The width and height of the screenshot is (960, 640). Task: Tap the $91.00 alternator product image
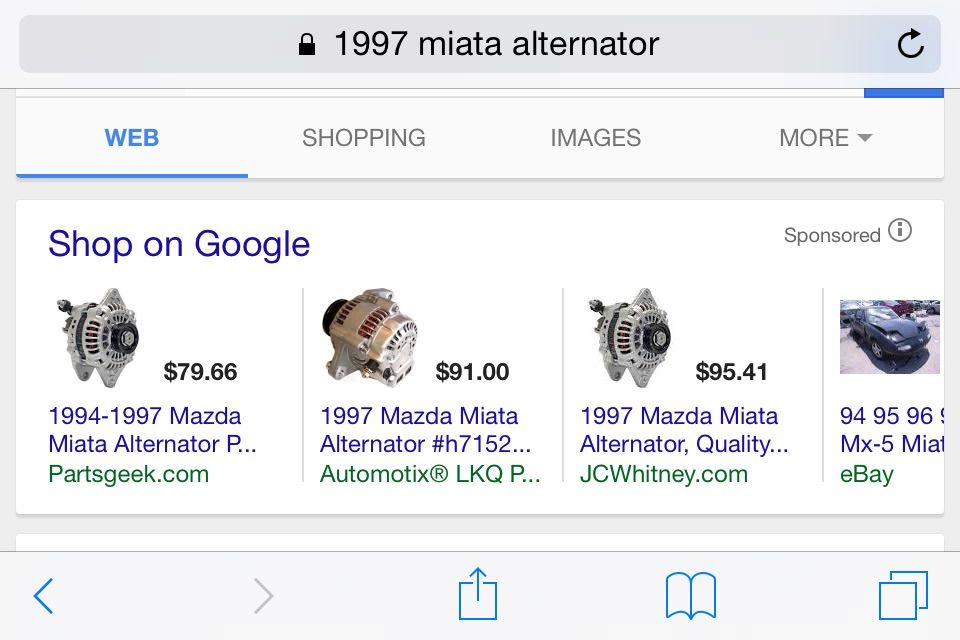click(369, 335)
